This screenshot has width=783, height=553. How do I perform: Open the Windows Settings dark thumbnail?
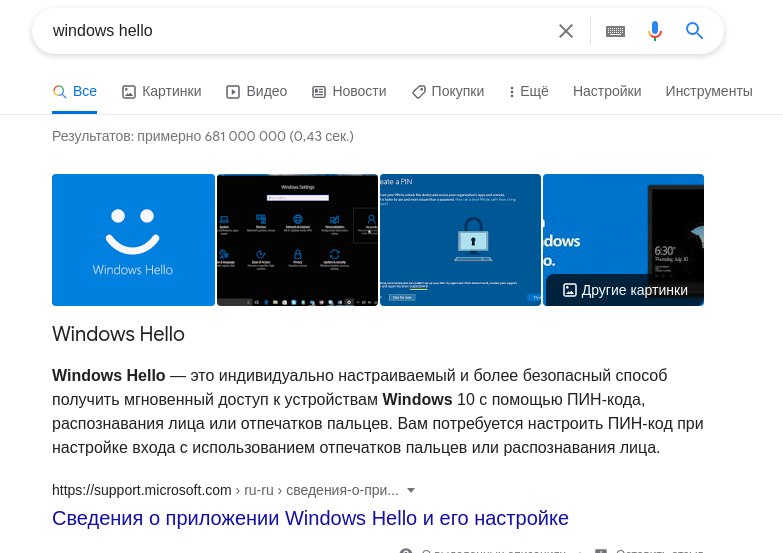pos(297,240)
